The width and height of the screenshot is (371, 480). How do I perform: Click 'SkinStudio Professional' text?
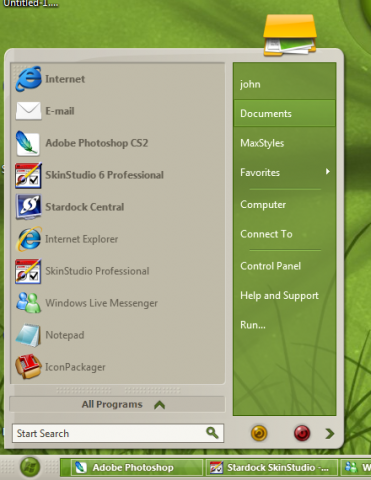(97, 271)
